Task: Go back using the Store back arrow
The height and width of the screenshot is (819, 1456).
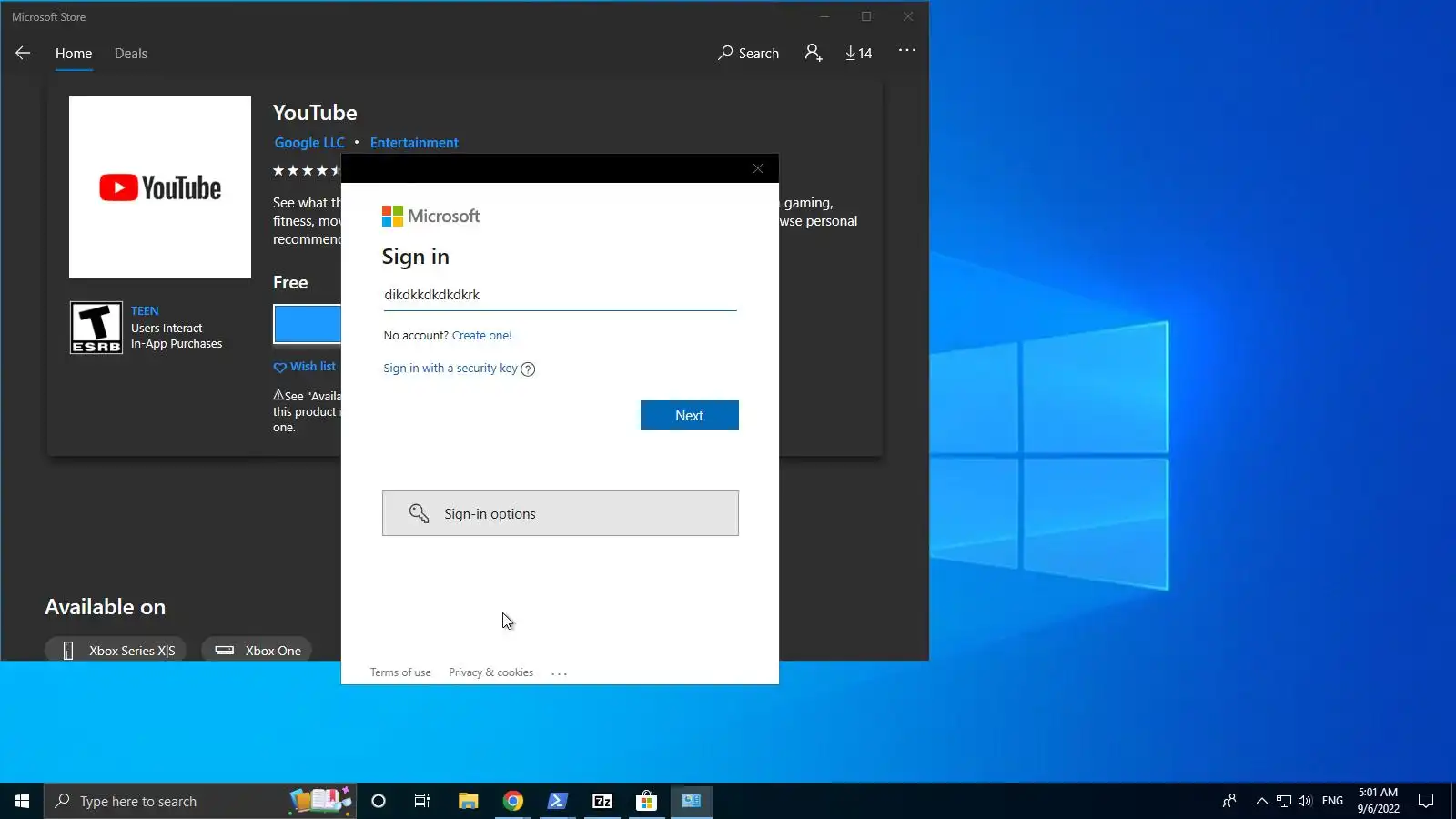Action: click(23, 53)
